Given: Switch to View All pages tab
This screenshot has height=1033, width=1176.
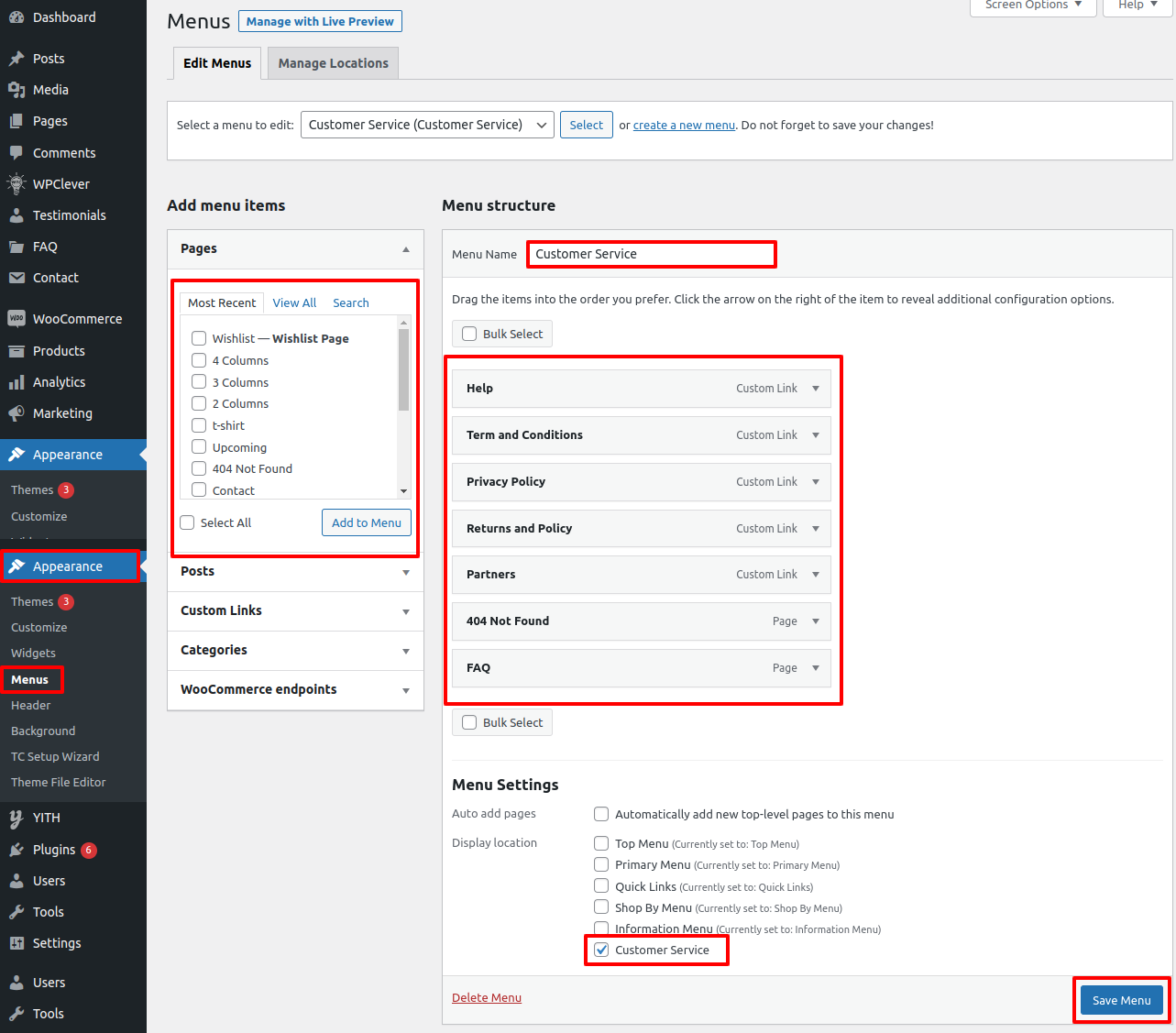Looking at the screenshot, I should pyautogui.click(x=294, y=302).
